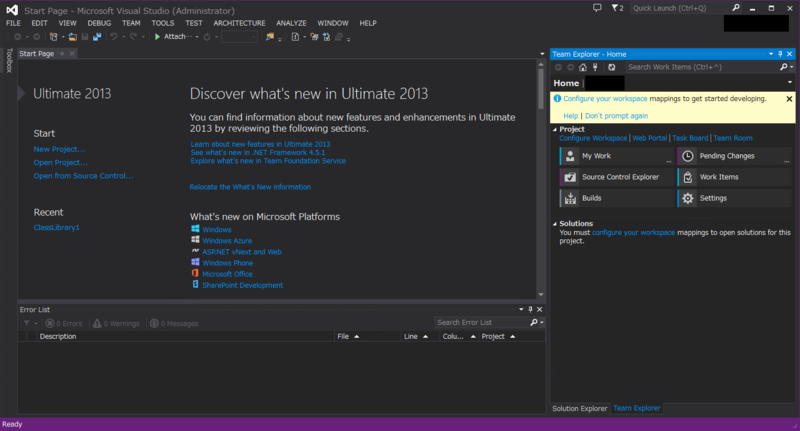The height and width of the screenshot is (431, 800).
Task: Click the Start Page scroll down arrow
Action: tap(541, 294)
